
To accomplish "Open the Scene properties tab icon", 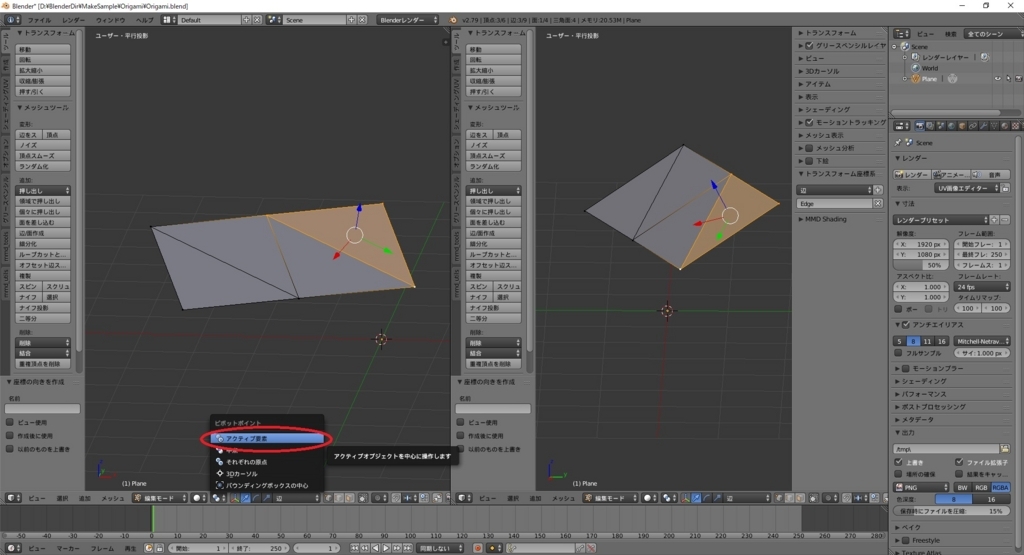I will tap(941, 125).
